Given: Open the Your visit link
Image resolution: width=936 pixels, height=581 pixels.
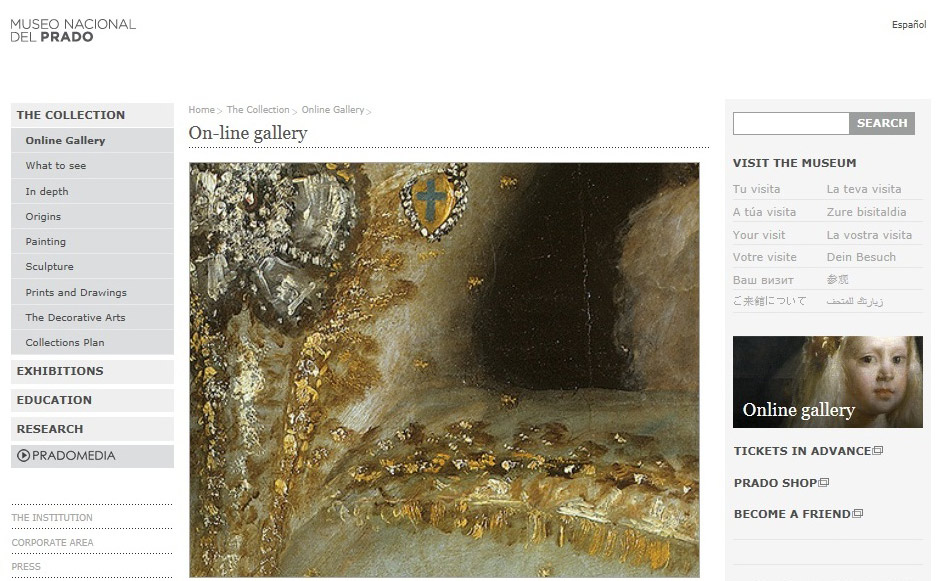Looking at the screenshot, I should 759,235.
